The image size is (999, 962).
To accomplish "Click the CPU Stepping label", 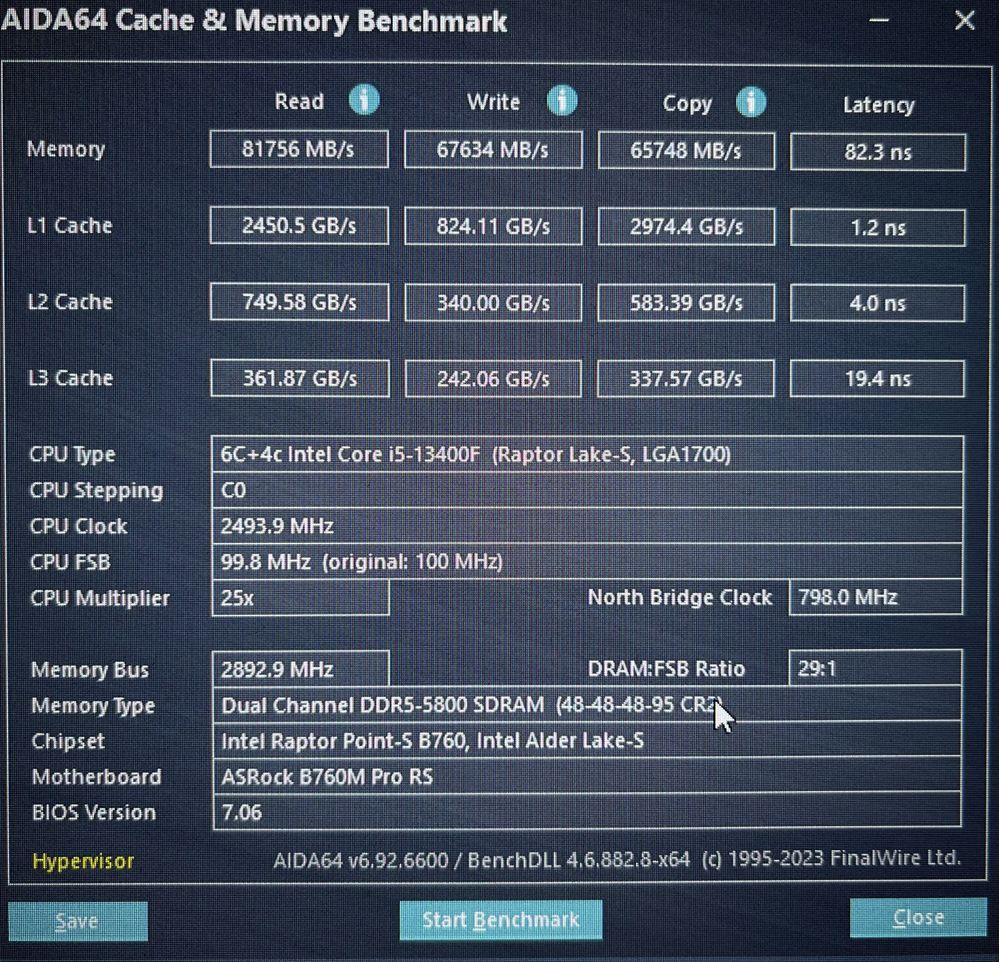I will [96, 491].
